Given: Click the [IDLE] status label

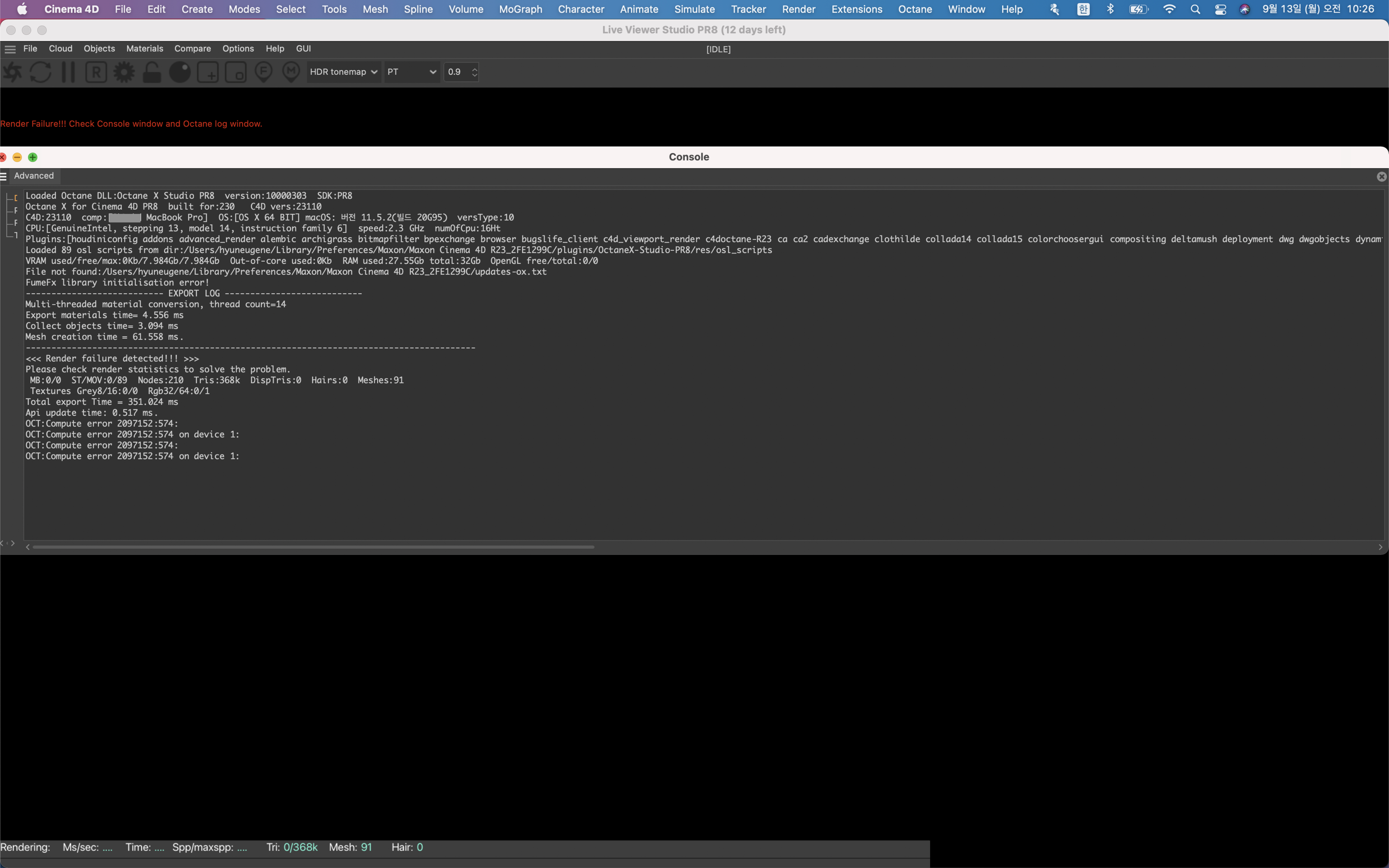Looking at the screenshot, I should tap(719, 49).
